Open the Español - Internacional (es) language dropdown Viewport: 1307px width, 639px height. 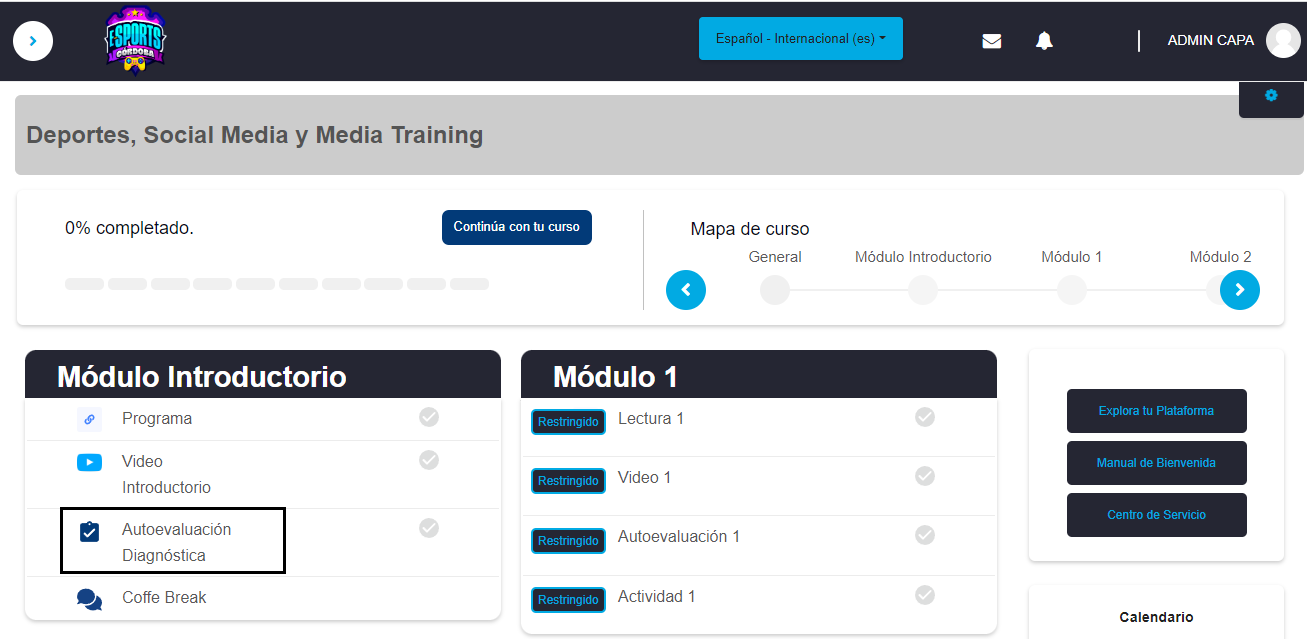click(x=801, y=39)
